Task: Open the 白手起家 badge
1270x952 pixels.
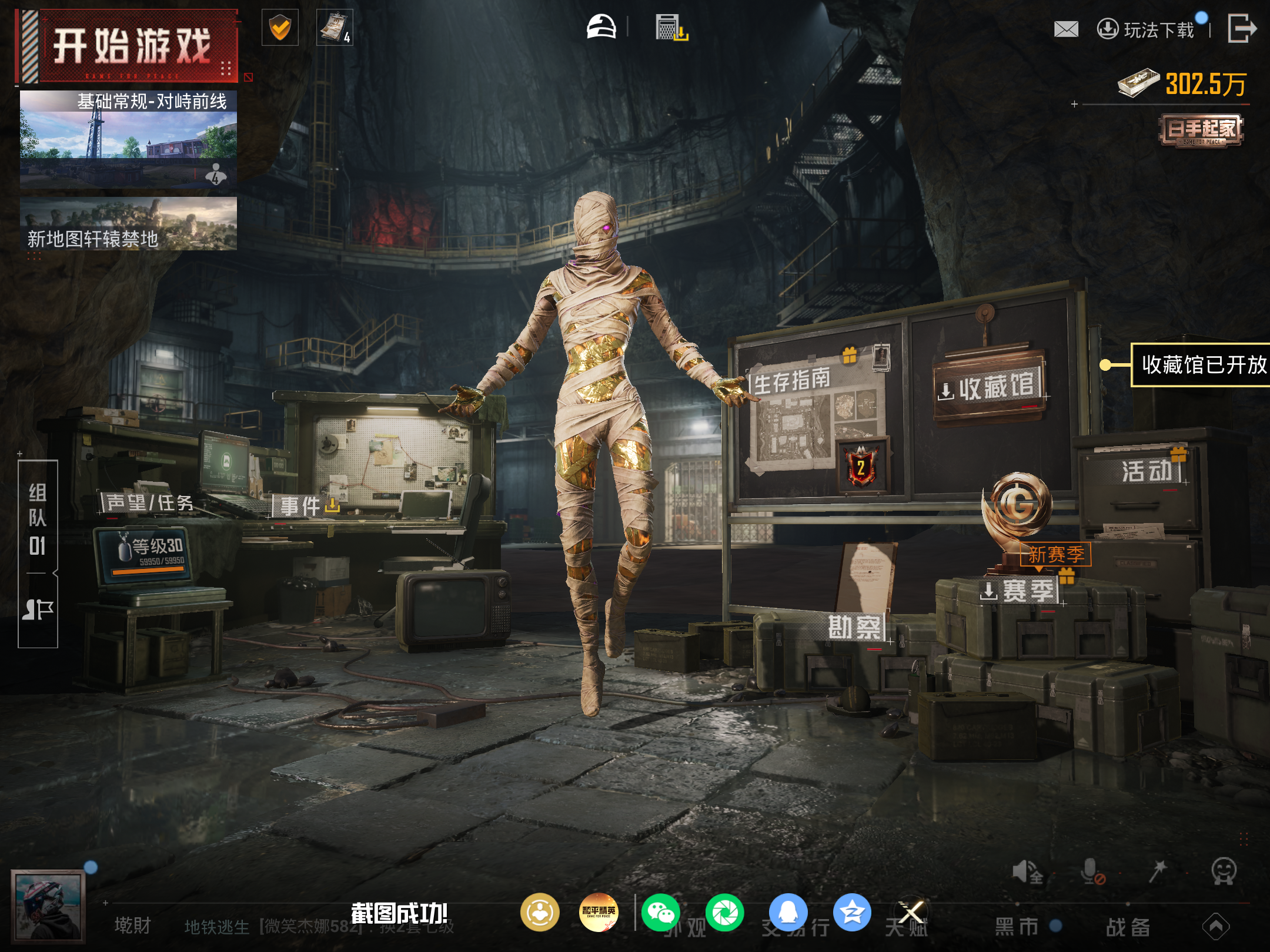Action: 1201,130
